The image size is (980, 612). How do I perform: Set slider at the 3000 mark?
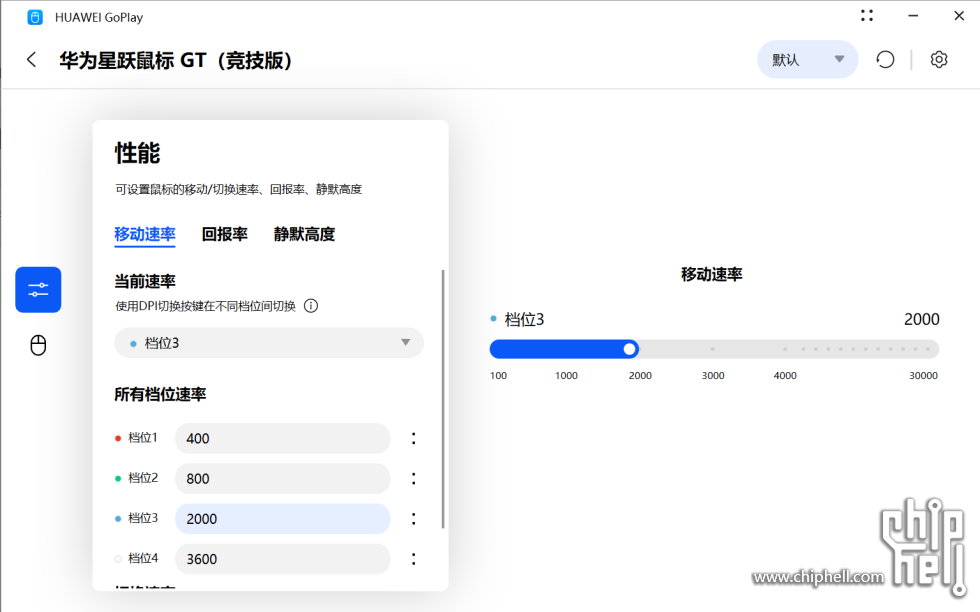(x=712, y=349)
